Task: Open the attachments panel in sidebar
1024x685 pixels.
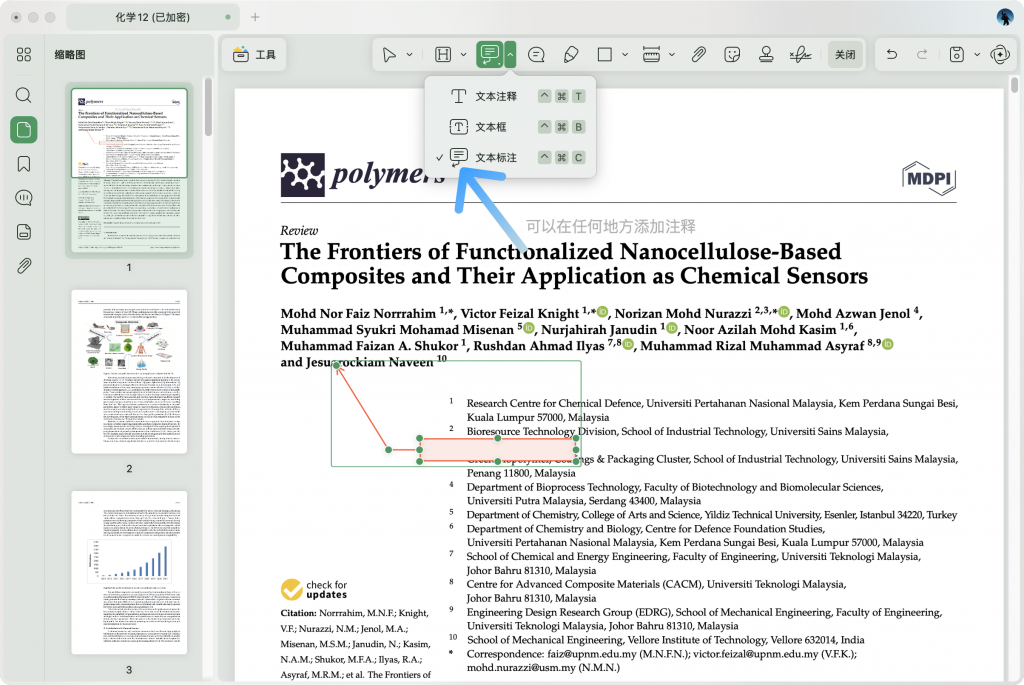Action: click(24, 266)
